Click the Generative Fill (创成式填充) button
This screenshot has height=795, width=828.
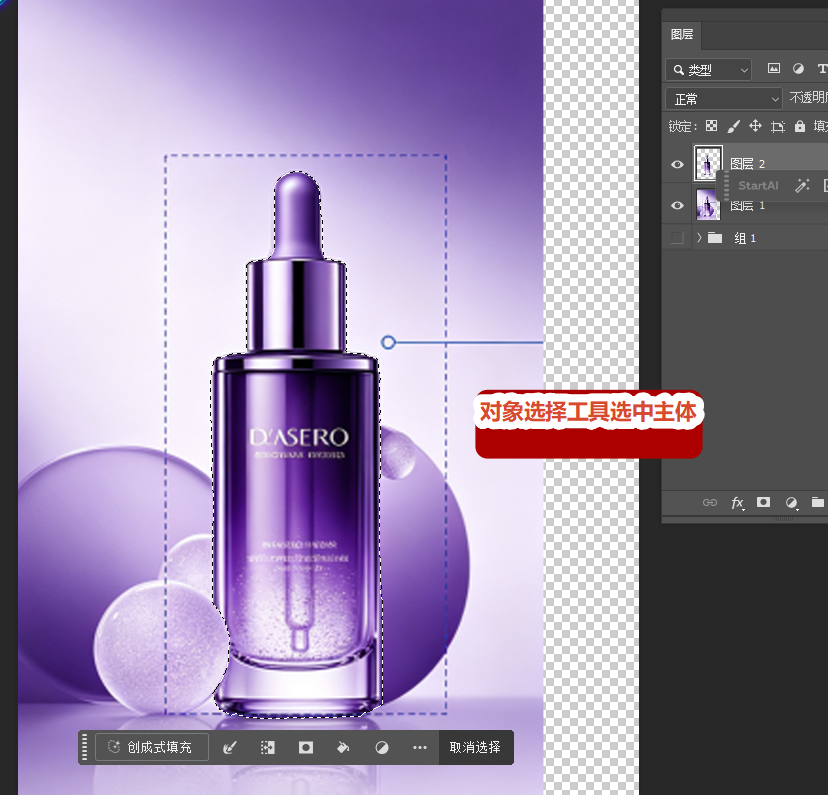coord(152,747)
